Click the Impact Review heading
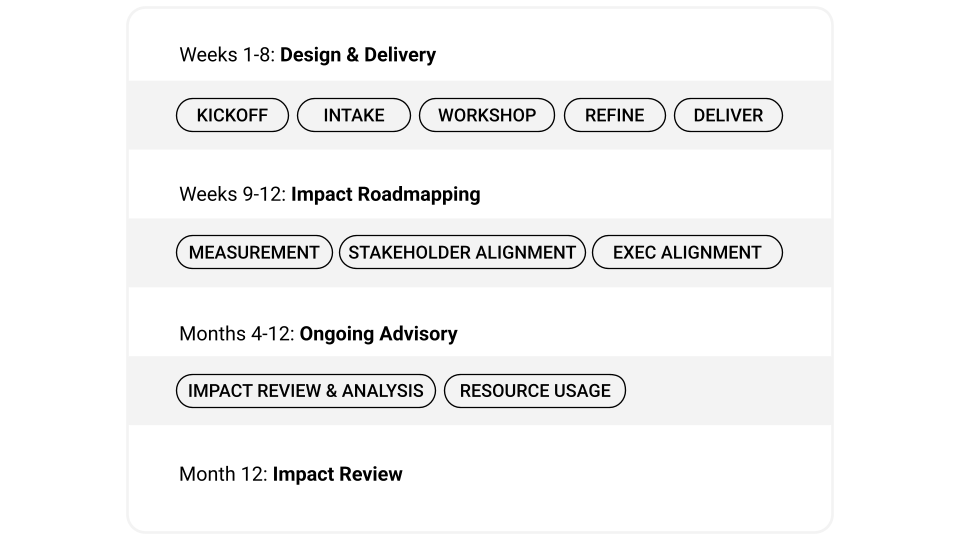This screenshot has height=540, width=960. pos(337,474)
